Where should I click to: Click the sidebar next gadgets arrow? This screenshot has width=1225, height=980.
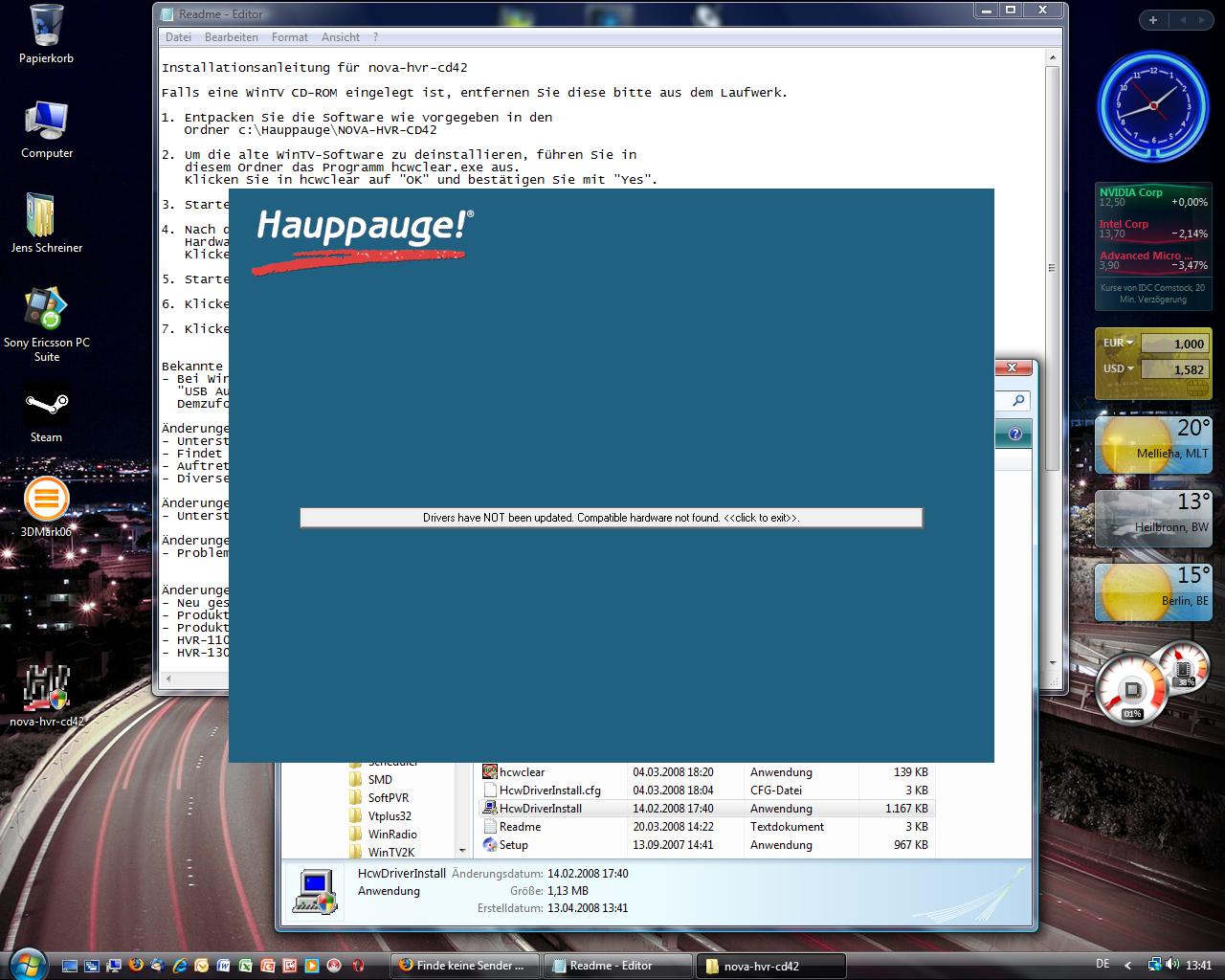coord(1201,20)
